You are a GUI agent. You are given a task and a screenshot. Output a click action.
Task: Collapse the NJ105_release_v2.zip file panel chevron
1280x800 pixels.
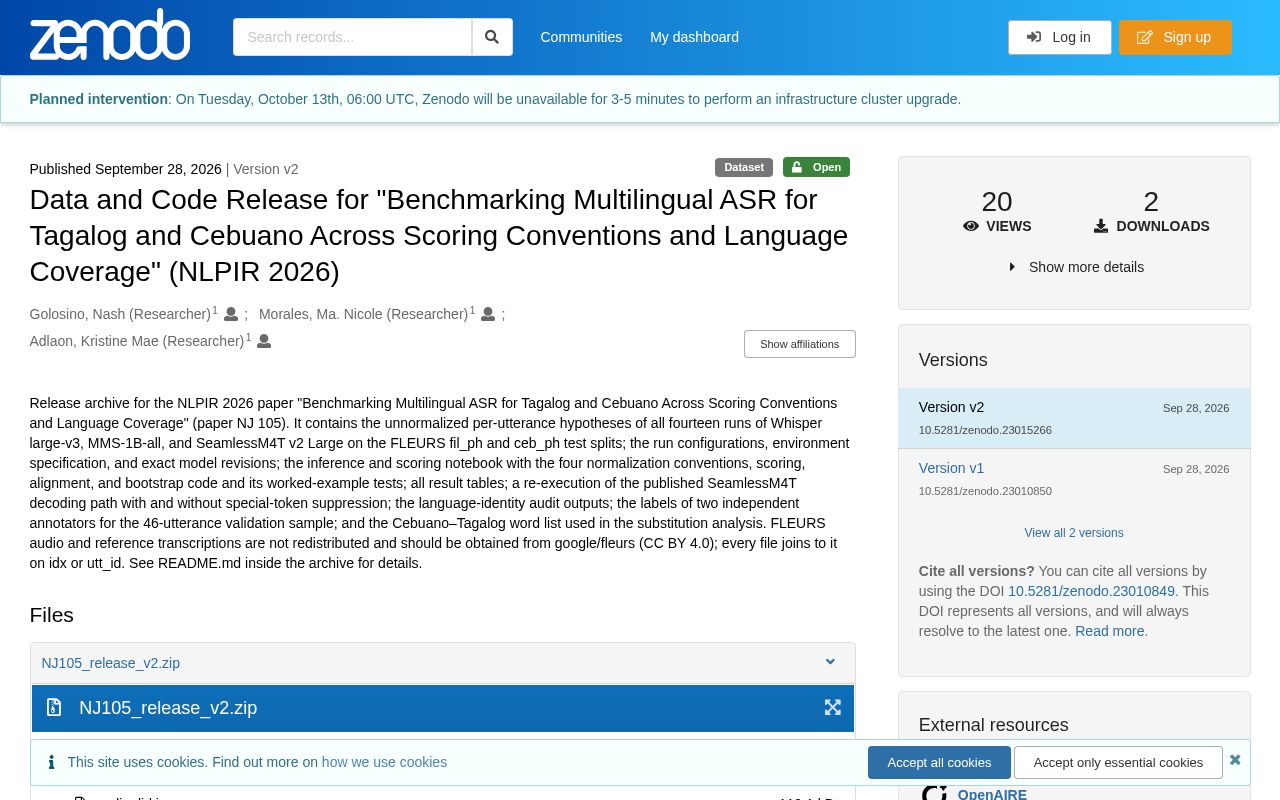[x=830, y=662]
